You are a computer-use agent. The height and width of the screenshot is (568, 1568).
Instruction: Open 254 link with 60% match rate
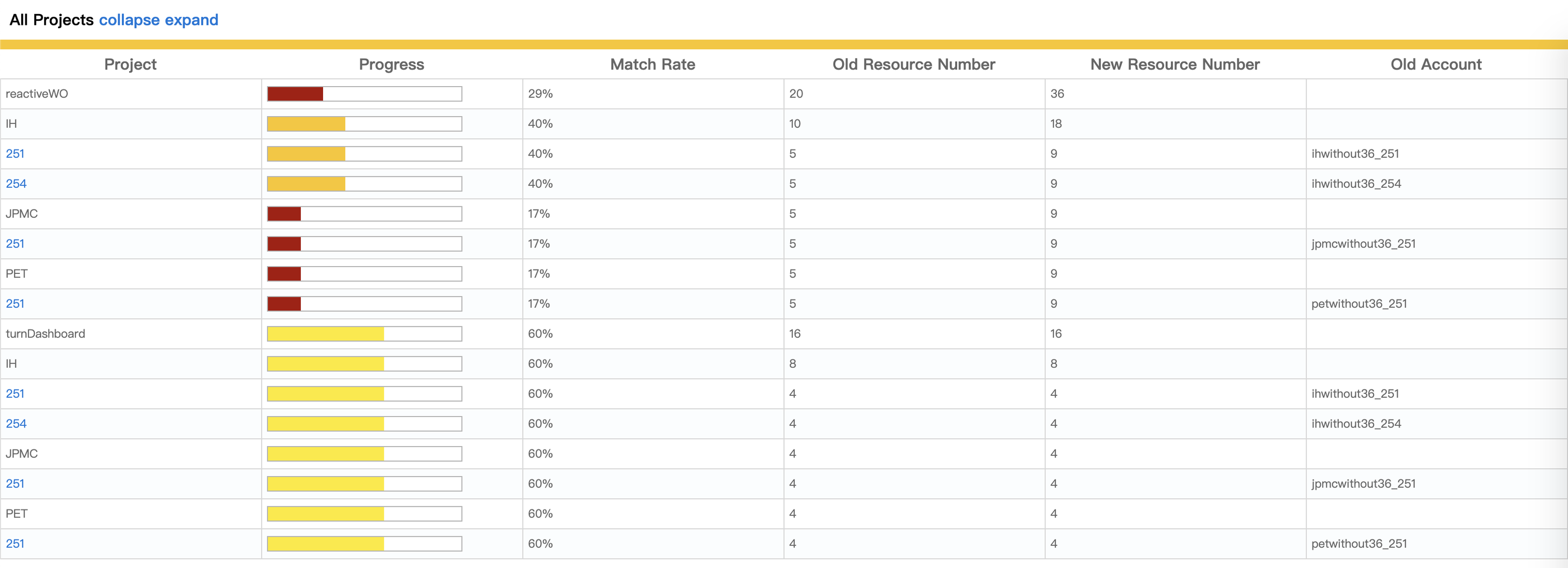click(x=16, y=424)
